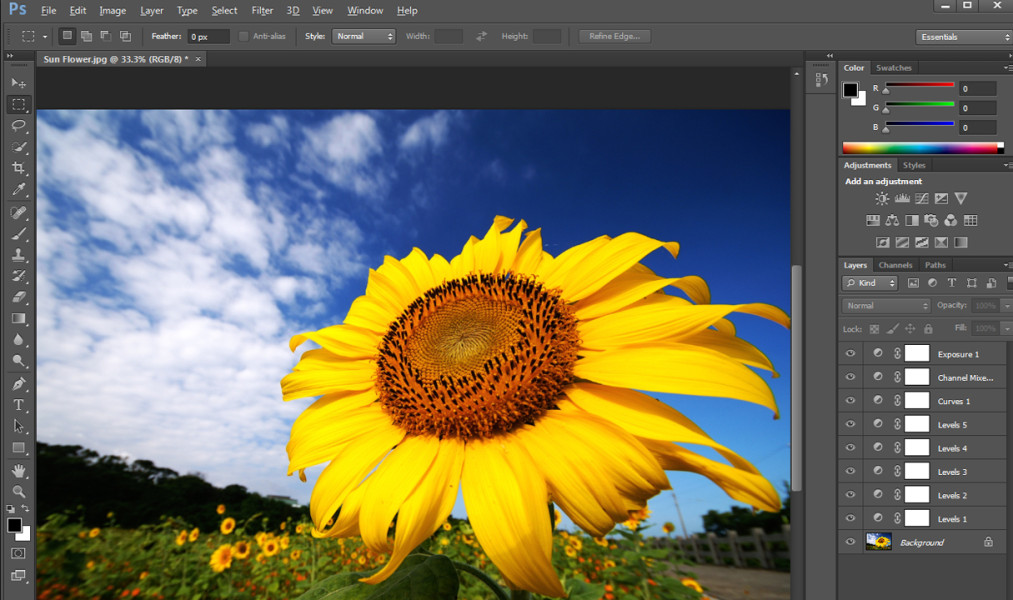
Task: Select the Crop tool
Action: click(x=18, y=168)
